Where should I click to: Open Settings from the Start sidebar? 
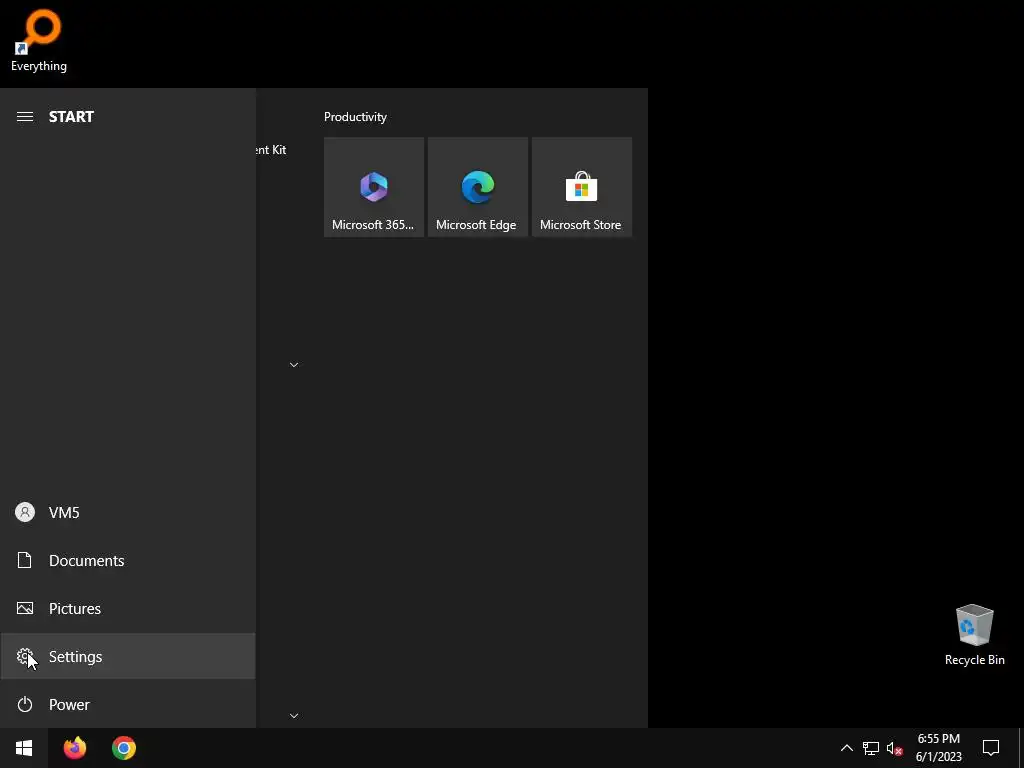[x=127, y=656]
